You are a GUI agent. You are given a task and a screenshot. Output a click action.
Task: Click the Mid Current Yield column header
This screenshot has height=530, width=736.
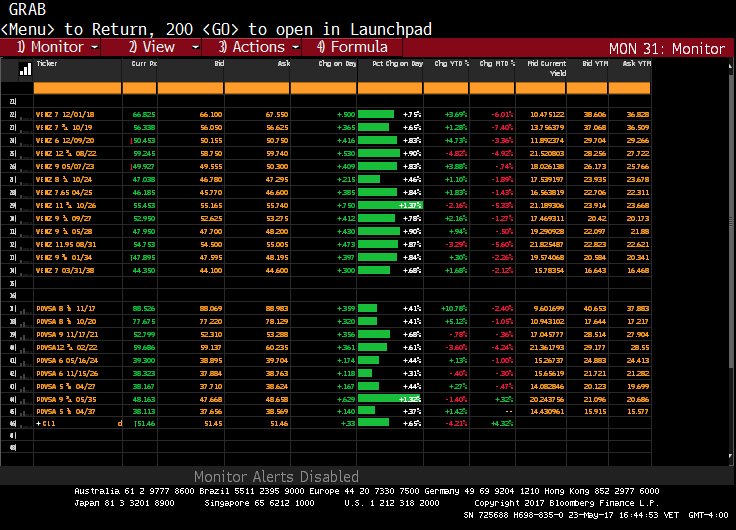pos(543,68)
